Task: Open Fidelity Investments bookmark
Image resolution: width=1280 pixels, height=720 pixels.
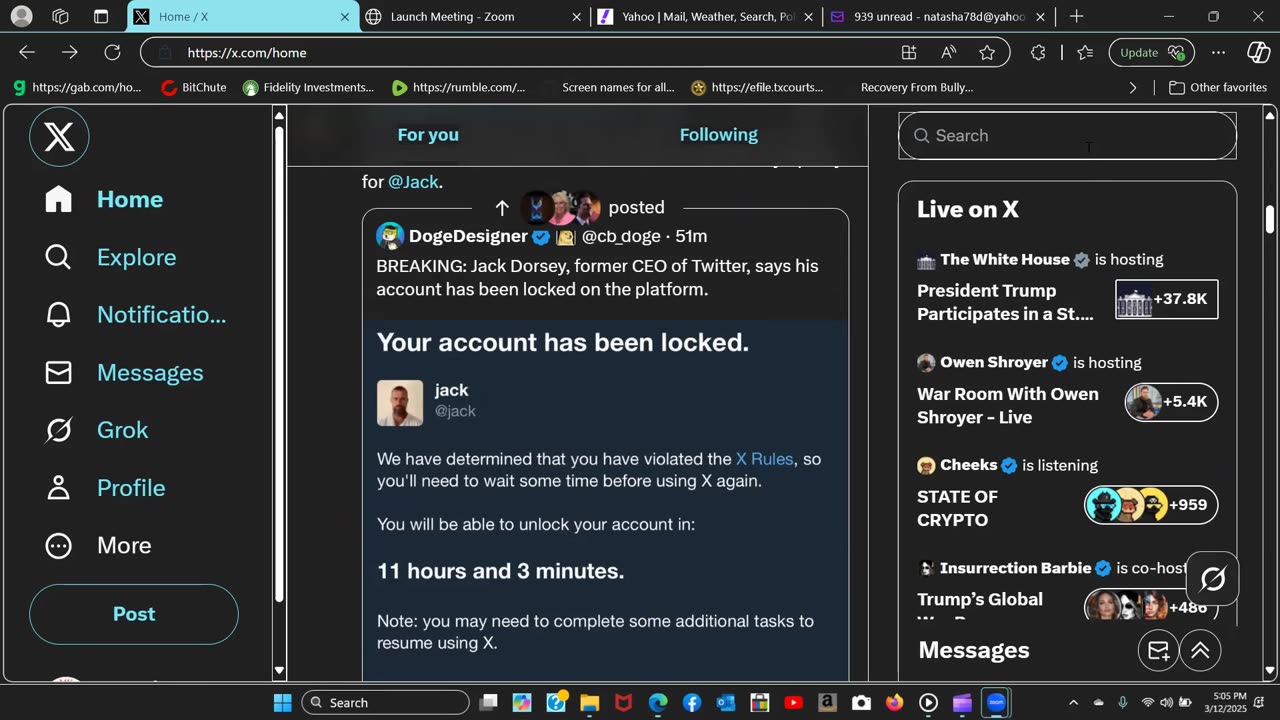Action: pyautogui.click(x=308, y=87)
